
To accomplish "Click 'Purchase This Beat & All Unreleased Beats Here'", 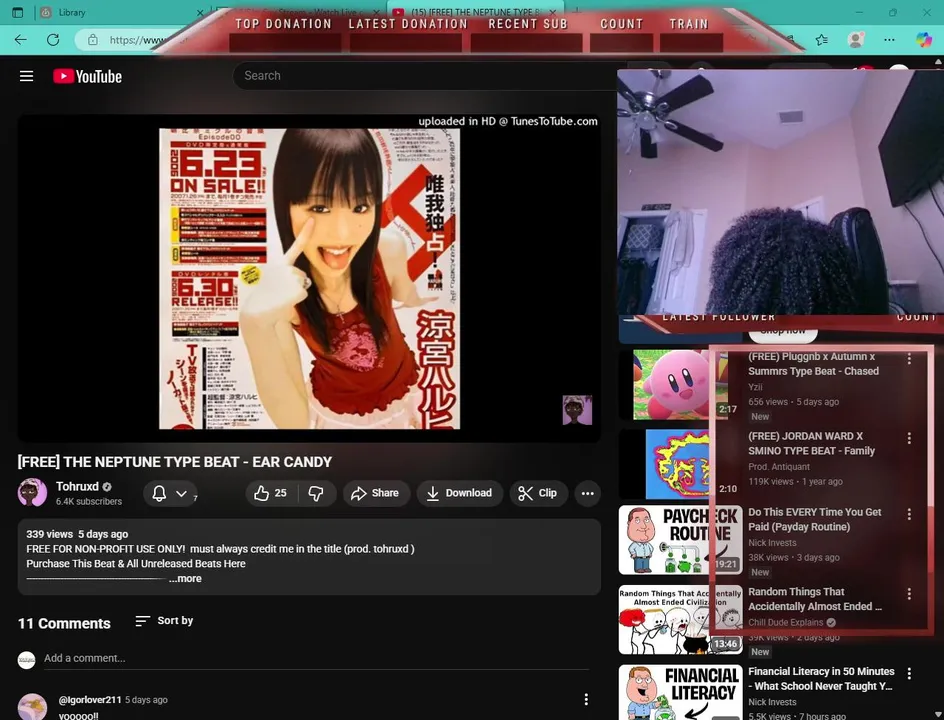I will (136, 563).
